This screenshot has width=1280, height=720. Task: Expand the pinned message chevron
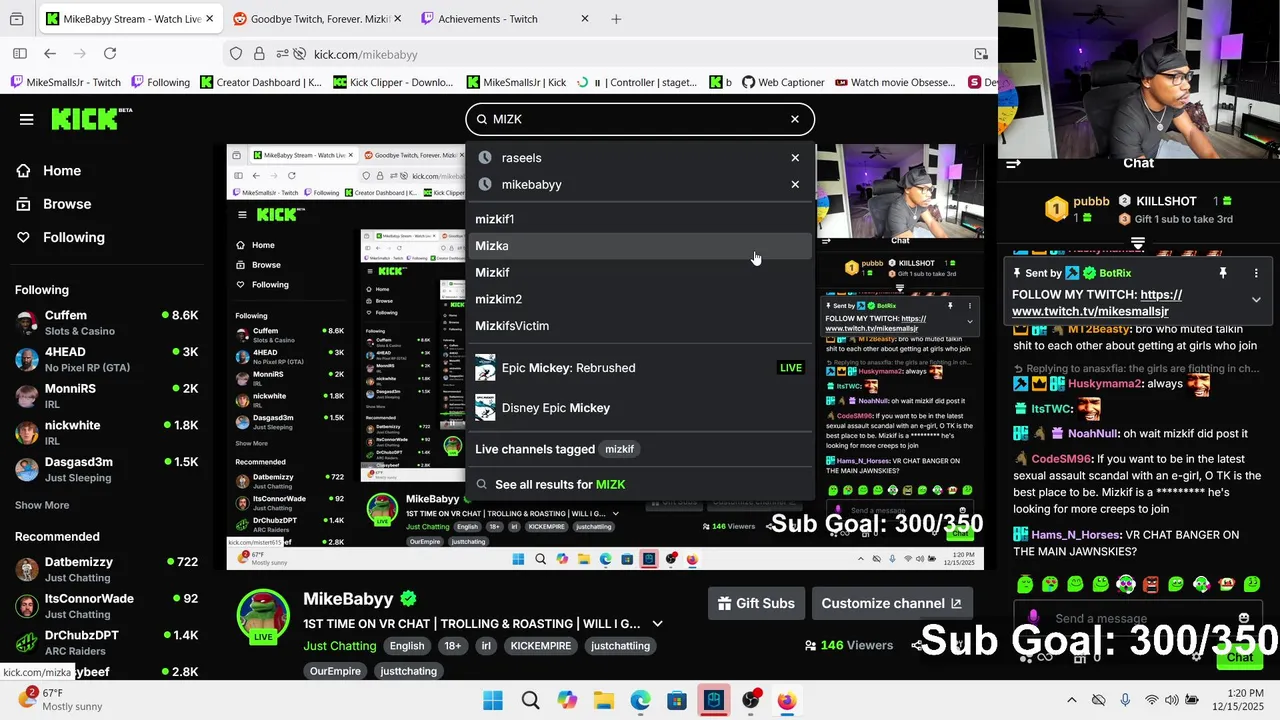[1256, 299]
